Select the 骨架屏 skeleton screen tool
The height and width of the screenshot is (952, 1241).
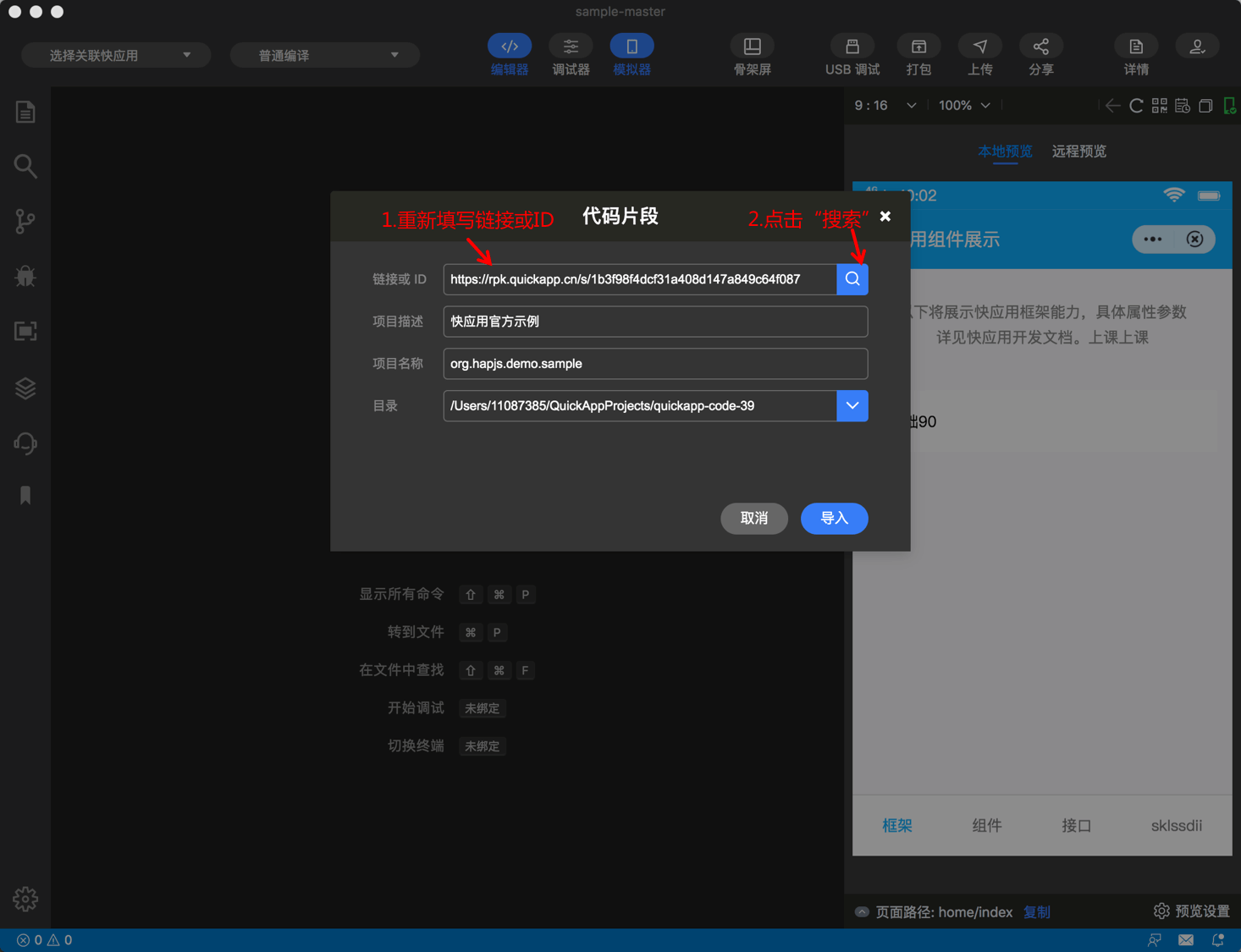point(752,54)
